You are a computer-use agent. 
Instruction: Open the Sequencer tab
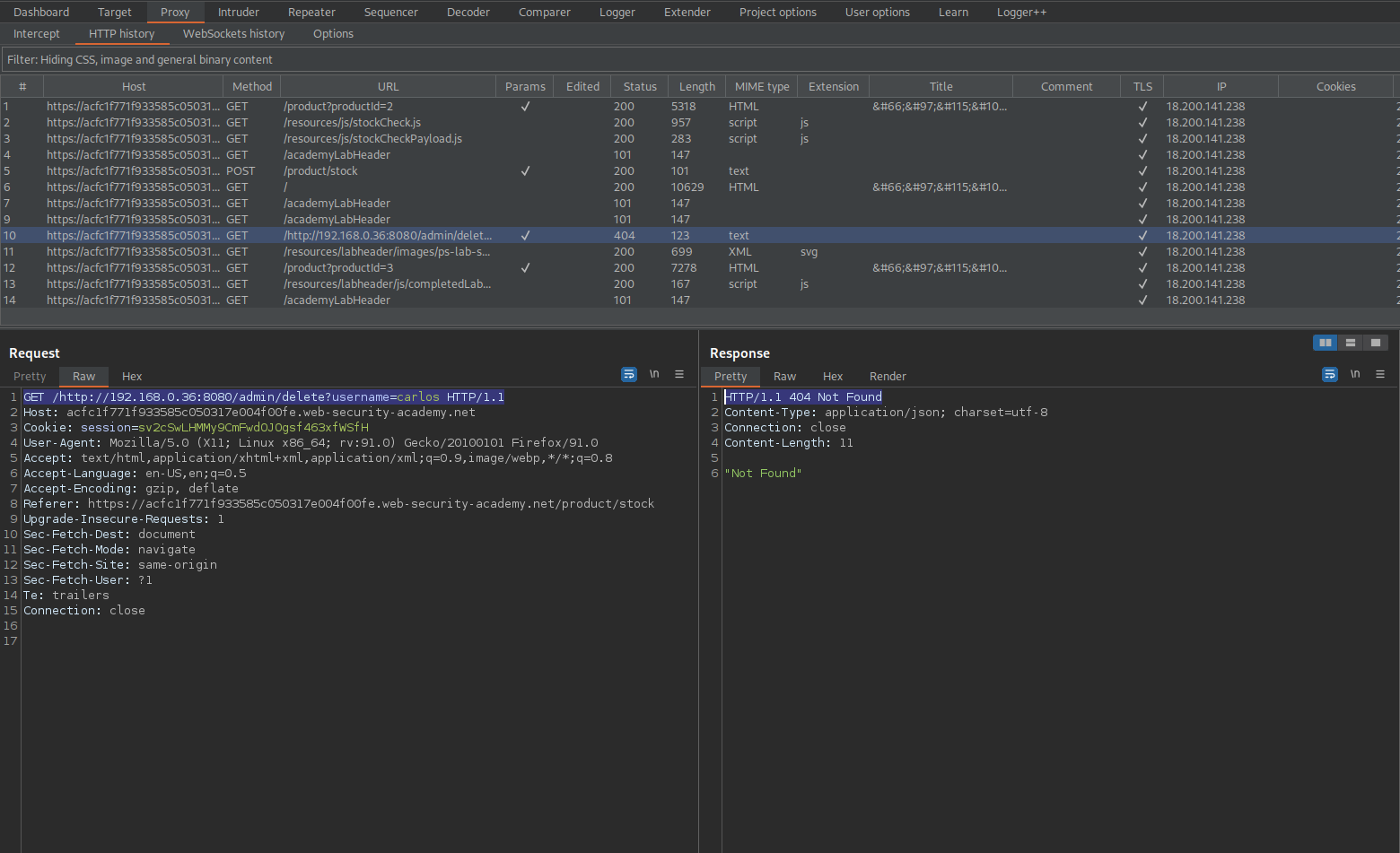click(x=391, y=12)
